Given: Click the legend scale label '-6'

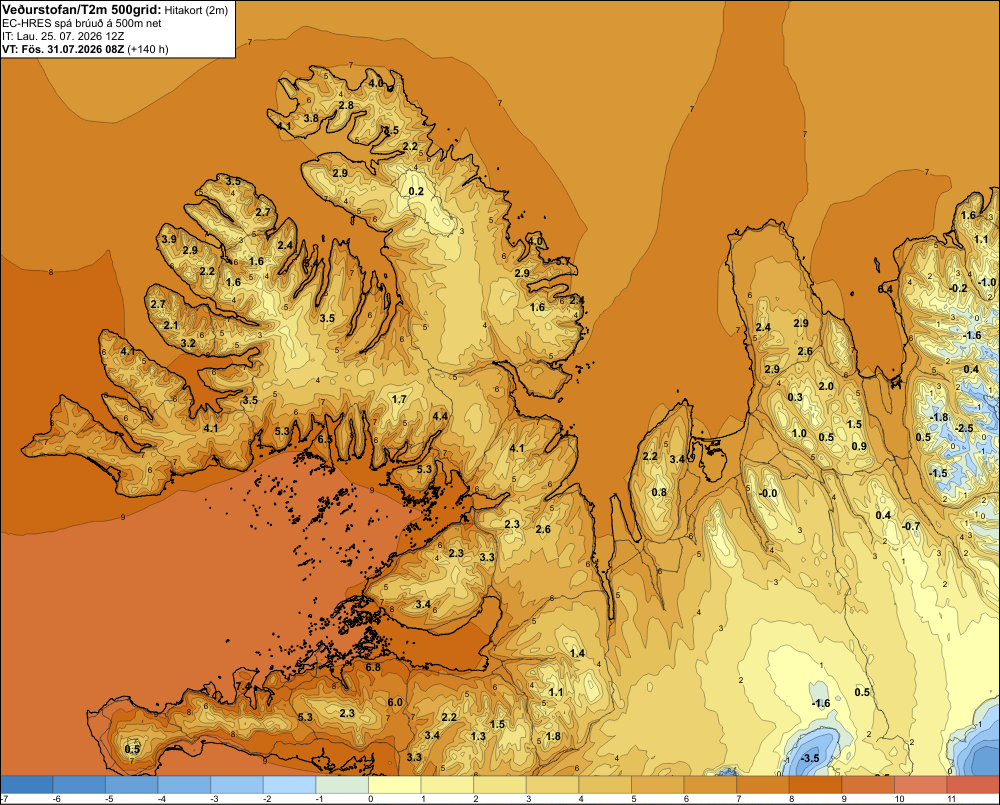Looking at the screenshot, I should coord(56,799).
